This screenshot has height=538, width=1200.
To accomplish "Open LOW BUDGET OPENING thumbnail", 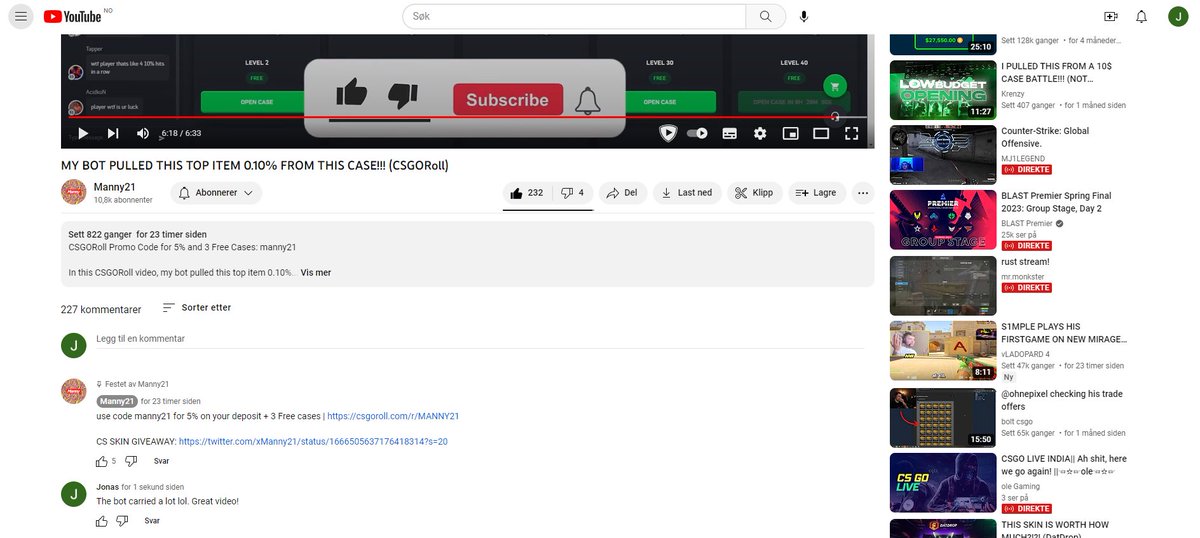I will click(942, 90).
